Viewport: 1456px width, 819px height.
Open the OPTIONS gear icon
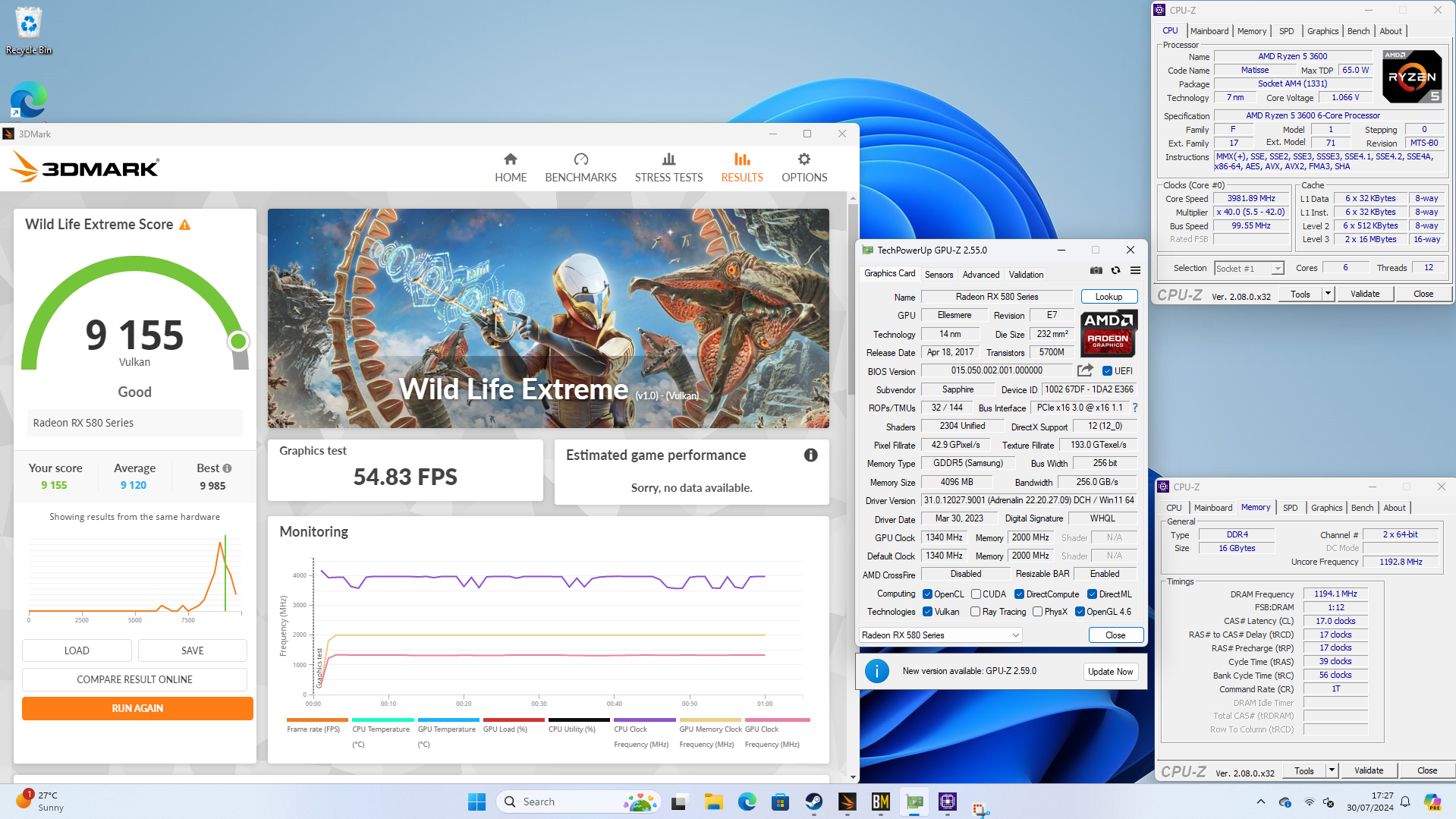804,159
